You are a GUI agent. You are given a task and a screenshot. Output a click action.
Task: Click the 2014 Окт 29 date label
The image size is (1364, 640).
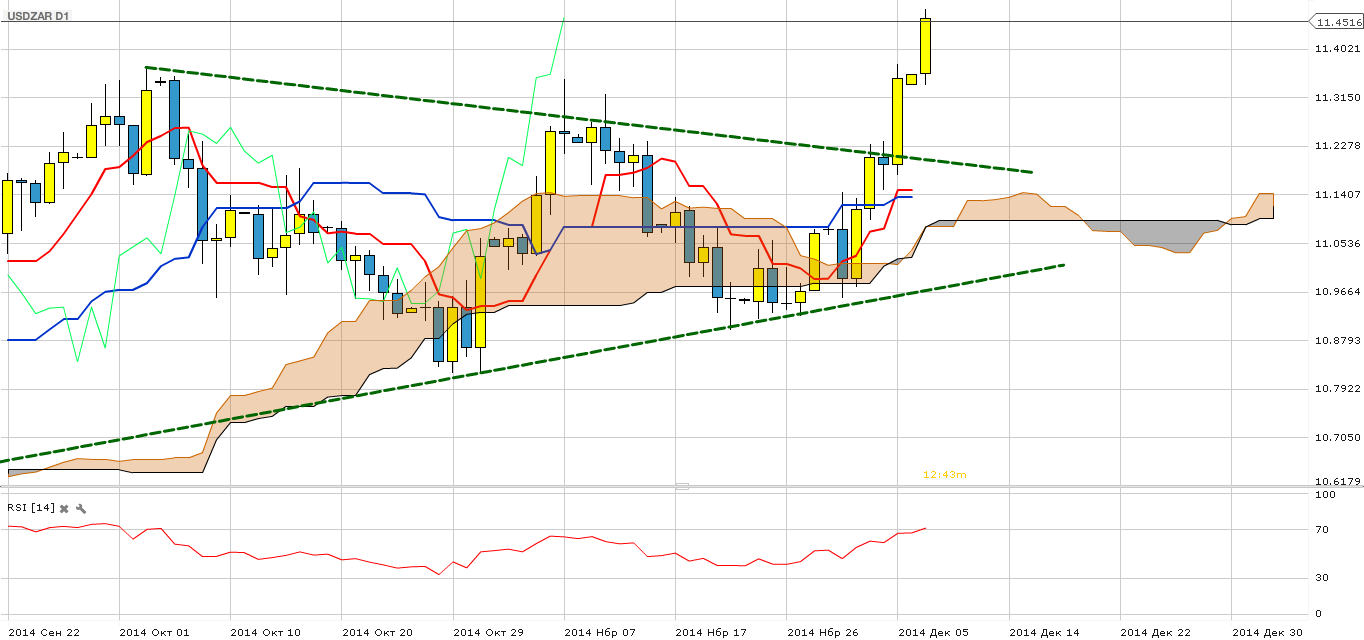tap(487, 632)
